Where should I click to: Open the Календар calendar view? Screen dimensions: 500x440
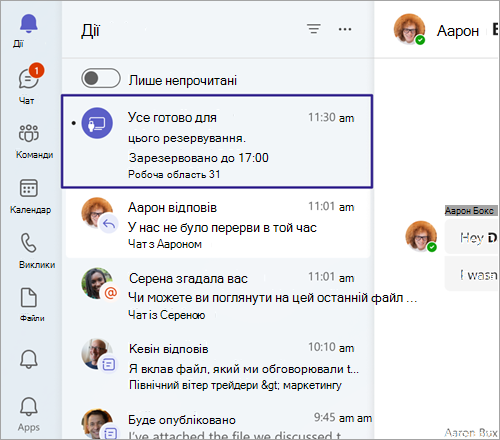tap(29, 196)
